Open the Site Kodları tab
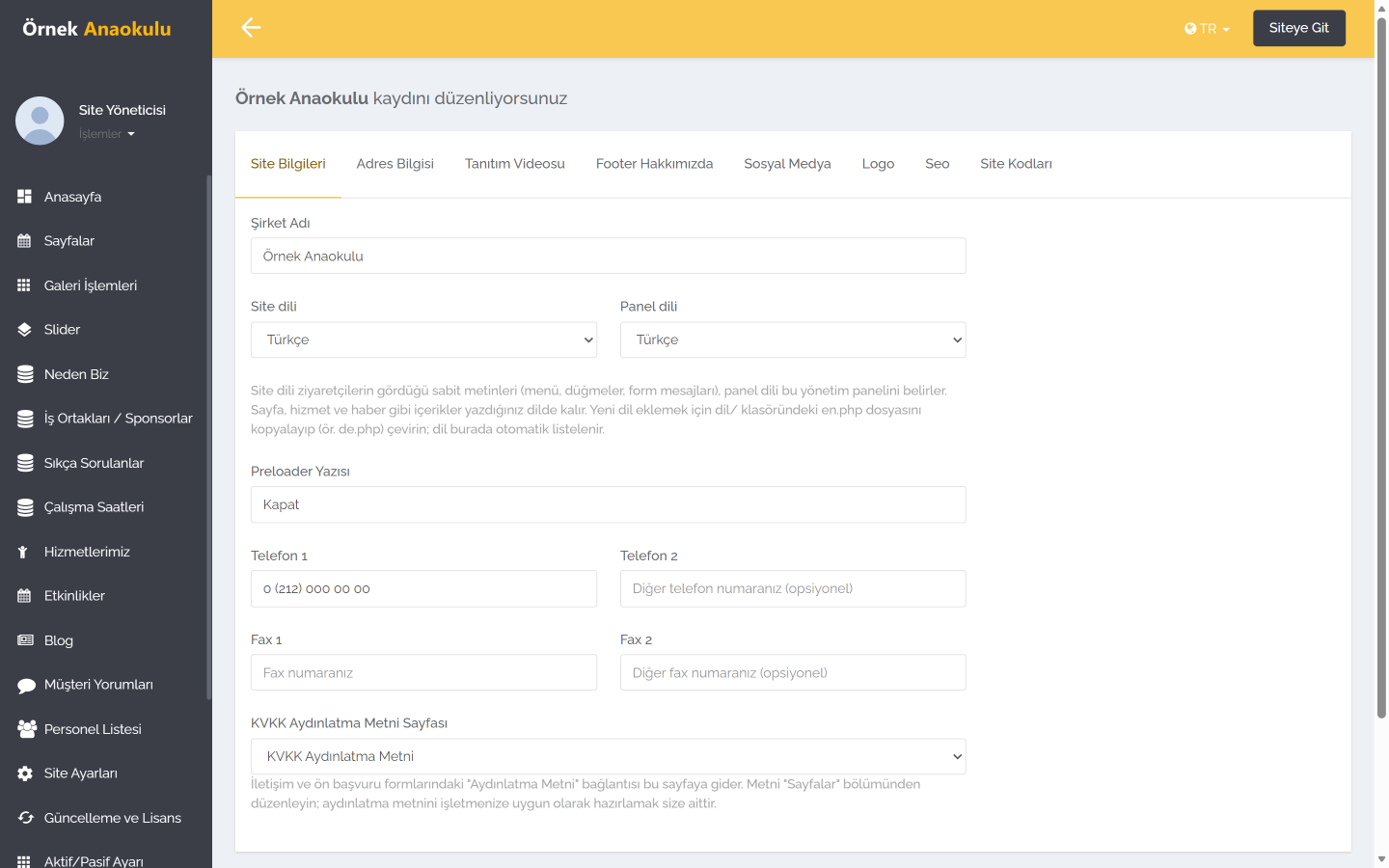 pos(1016,164)
